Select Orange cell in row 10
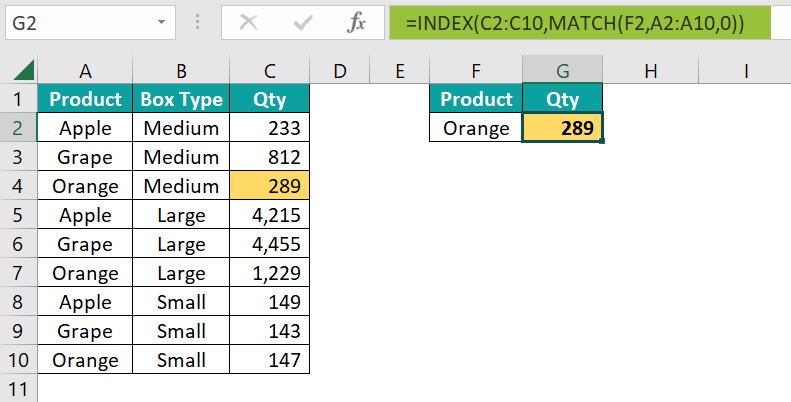791x402 pixels. pyautogui.click(x=85, y=360)
